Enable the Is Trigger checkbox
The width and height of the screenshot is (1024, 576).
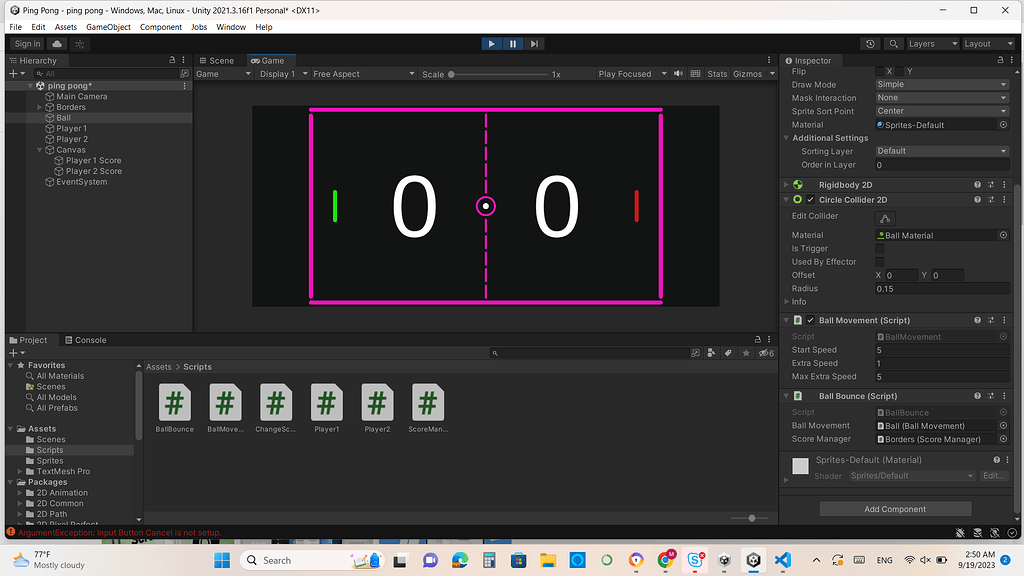(x=880, y=249)
